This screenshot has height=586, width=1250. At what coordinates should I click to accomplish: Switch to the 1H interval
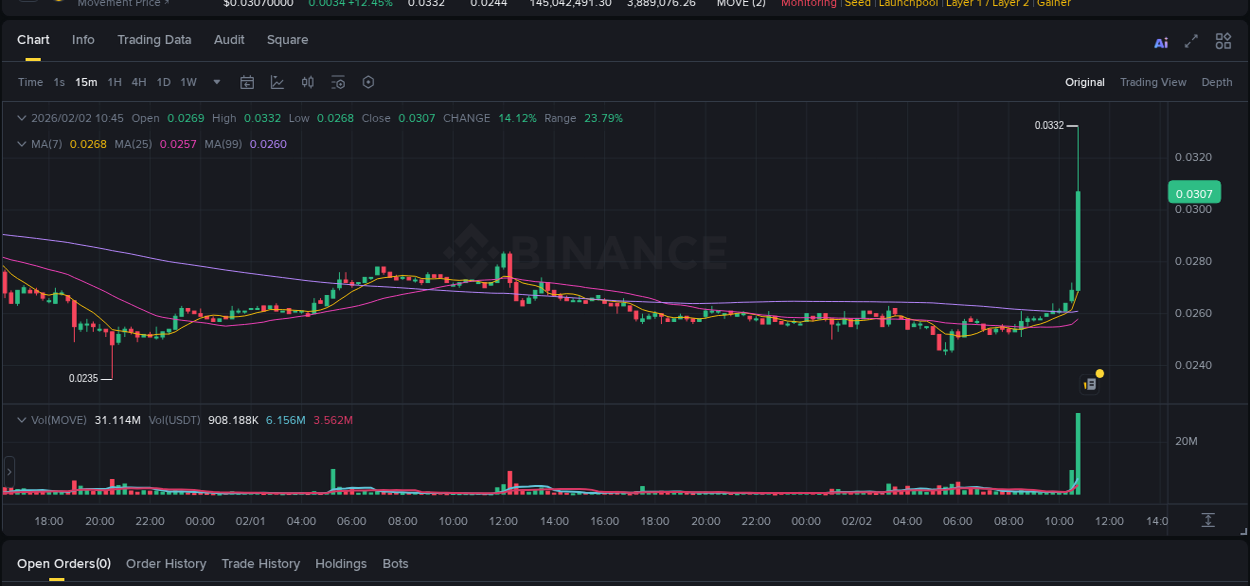(x=114, y=82)
